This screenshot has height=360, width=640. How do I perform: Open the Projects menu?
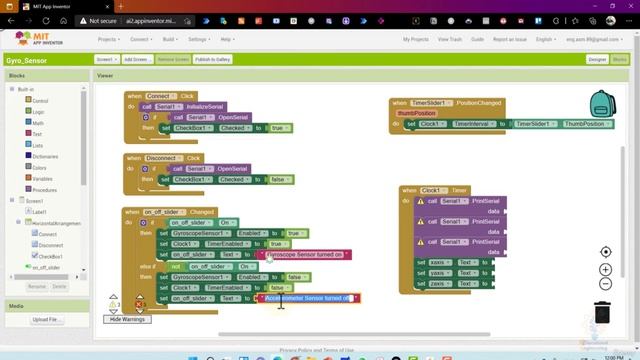pos(109,40)
